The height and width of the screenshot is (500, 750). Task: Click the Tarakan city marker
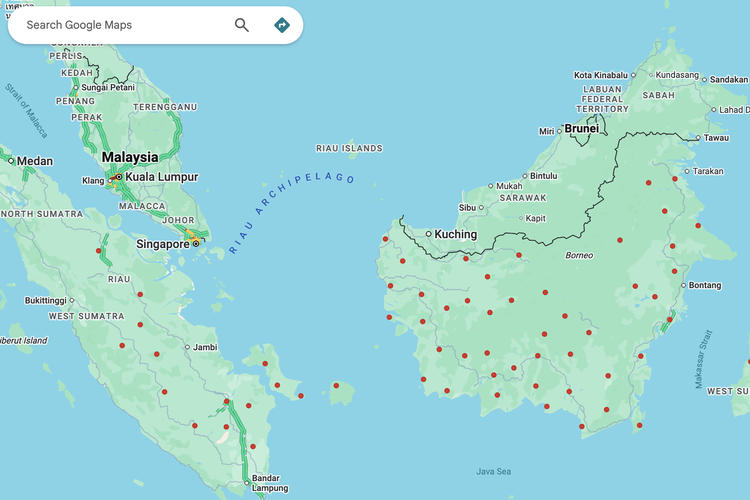tap(687, 171)
